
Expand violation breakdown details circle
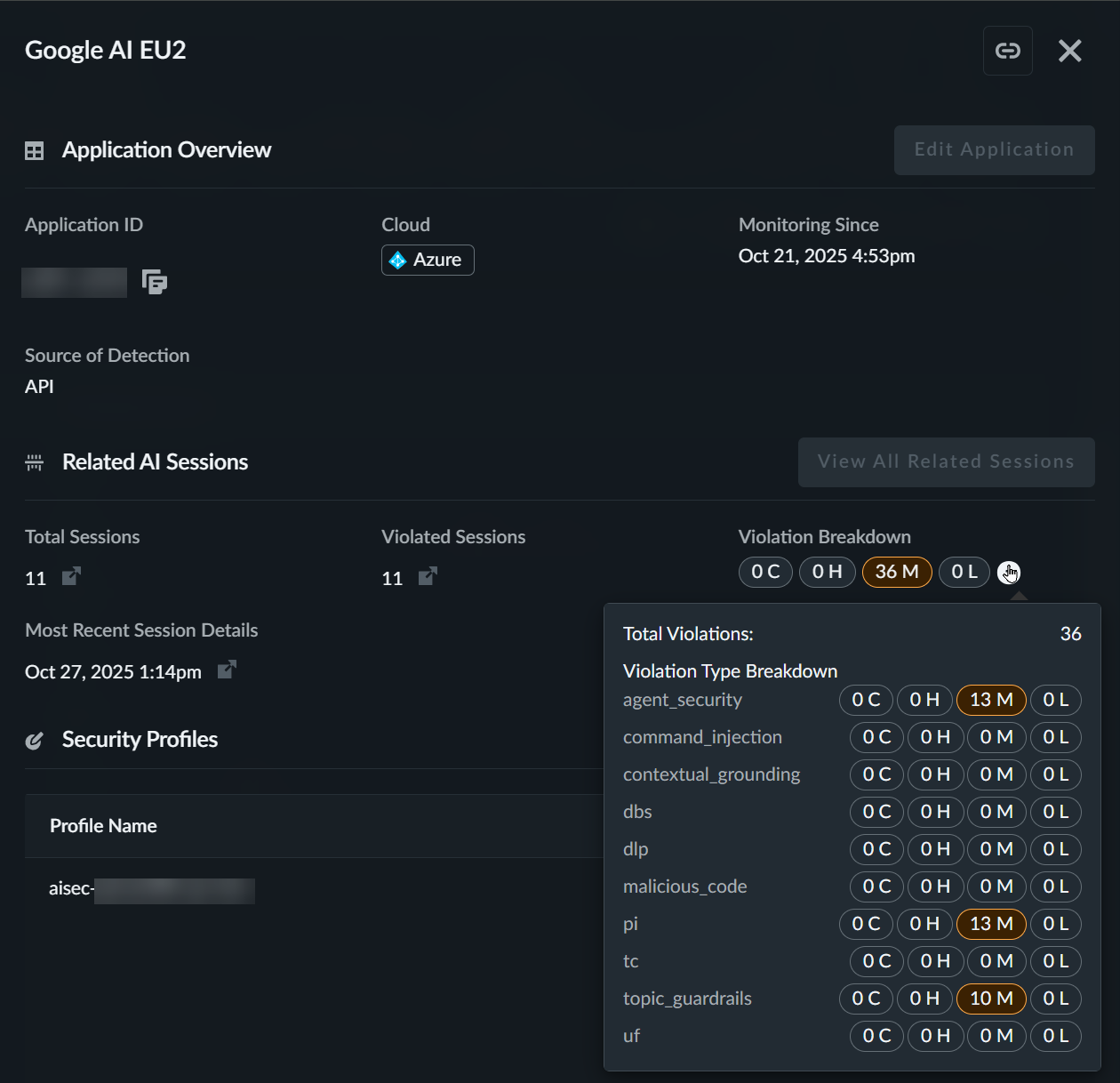pos(1009,573)
